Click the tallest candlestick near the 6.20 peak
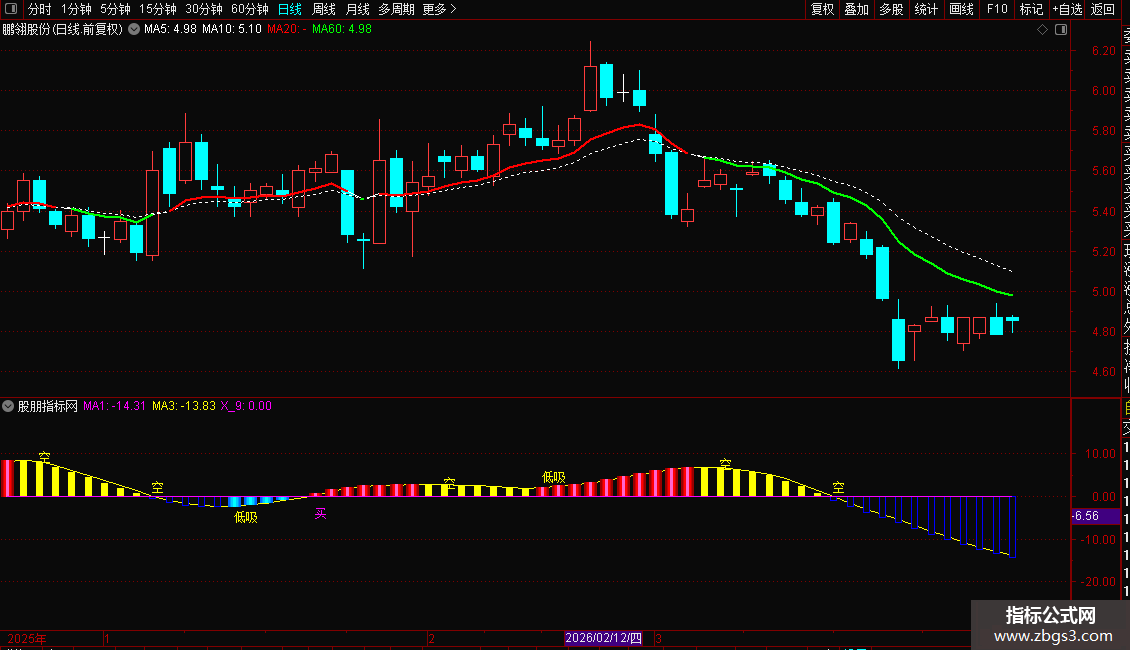The height and width of the screenshot is (650, 1130). [590, 88]
